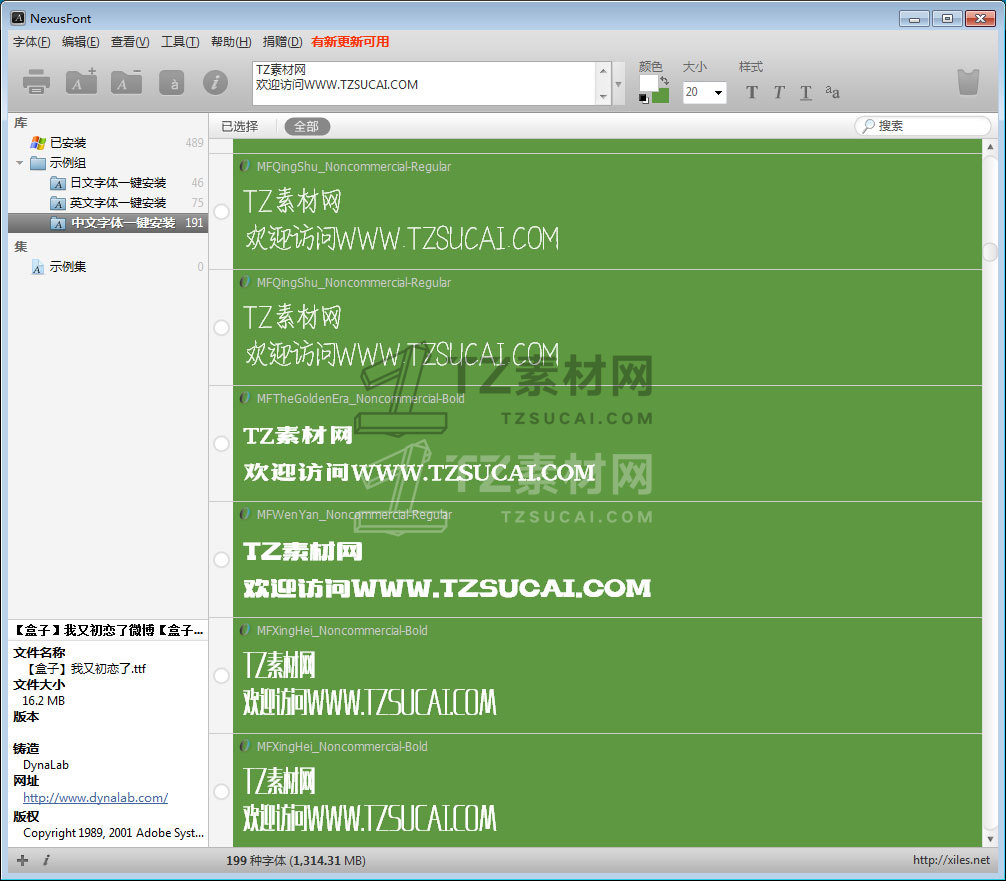
Task: Click the 16.2 MB file size value
Action: (44, 701)
